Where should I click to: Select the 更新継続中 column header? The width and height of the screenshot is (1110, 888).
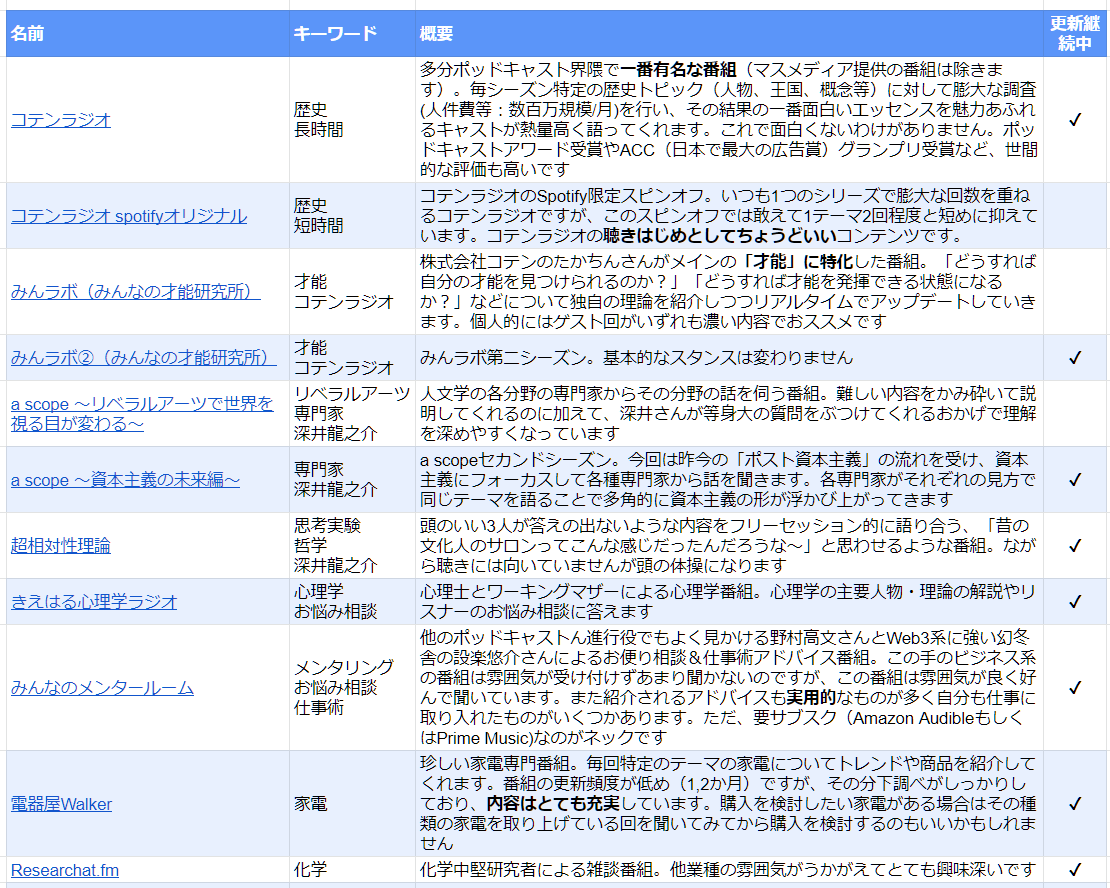pyautogui.click(x=1075, y=33)
